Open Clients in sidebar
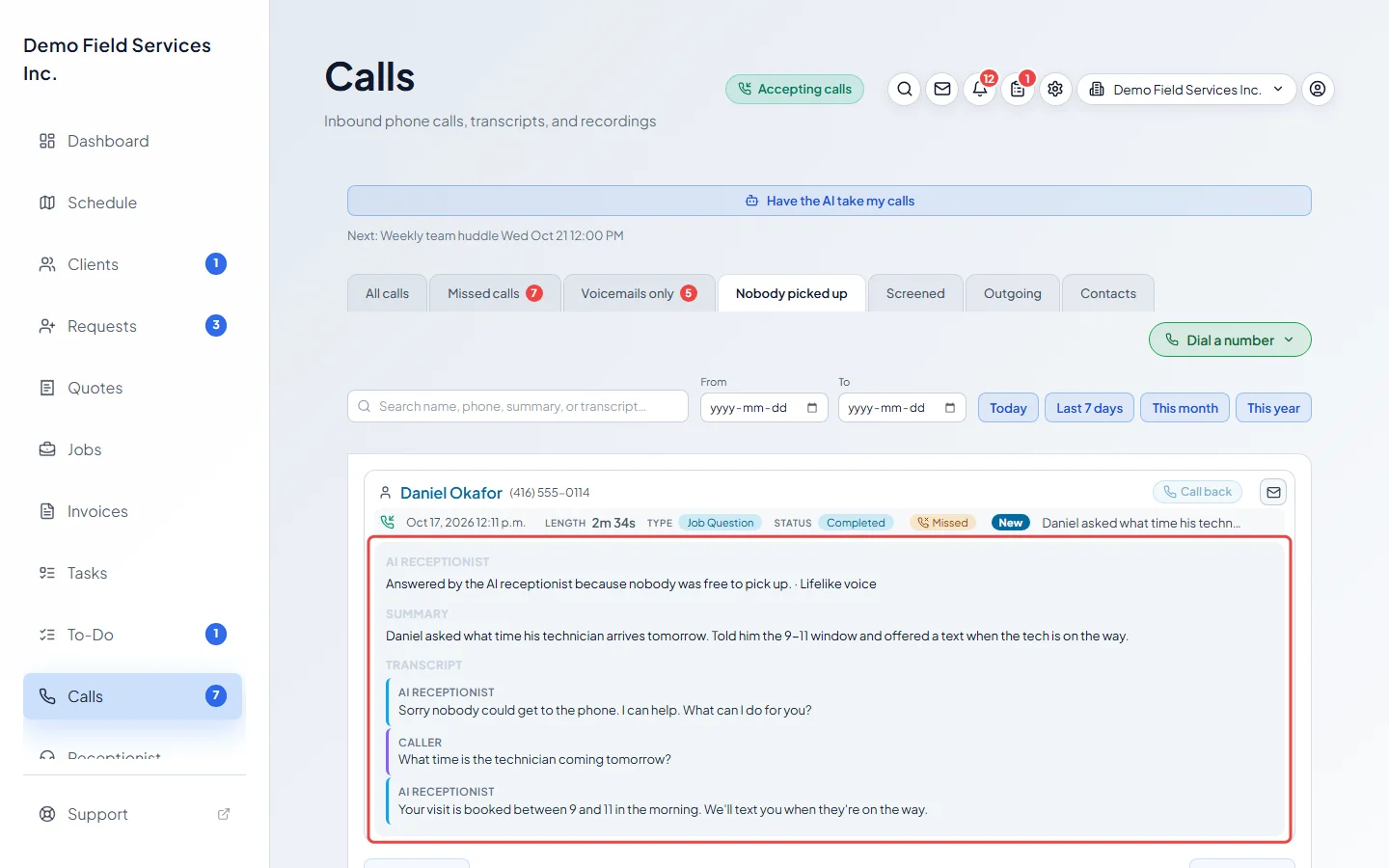This screenshot has height=868, width=1389. coord(132,264)
